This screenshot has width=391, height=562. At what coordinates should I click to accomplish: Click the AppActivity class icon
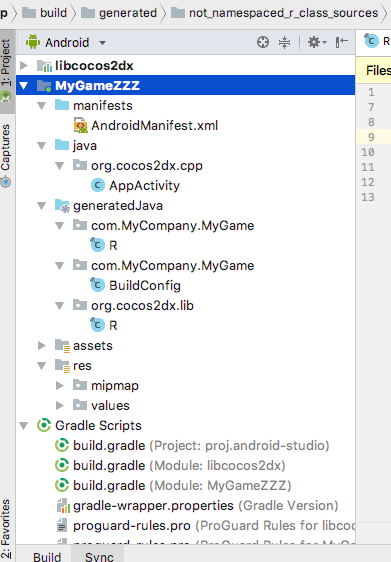tap(97, 185)
